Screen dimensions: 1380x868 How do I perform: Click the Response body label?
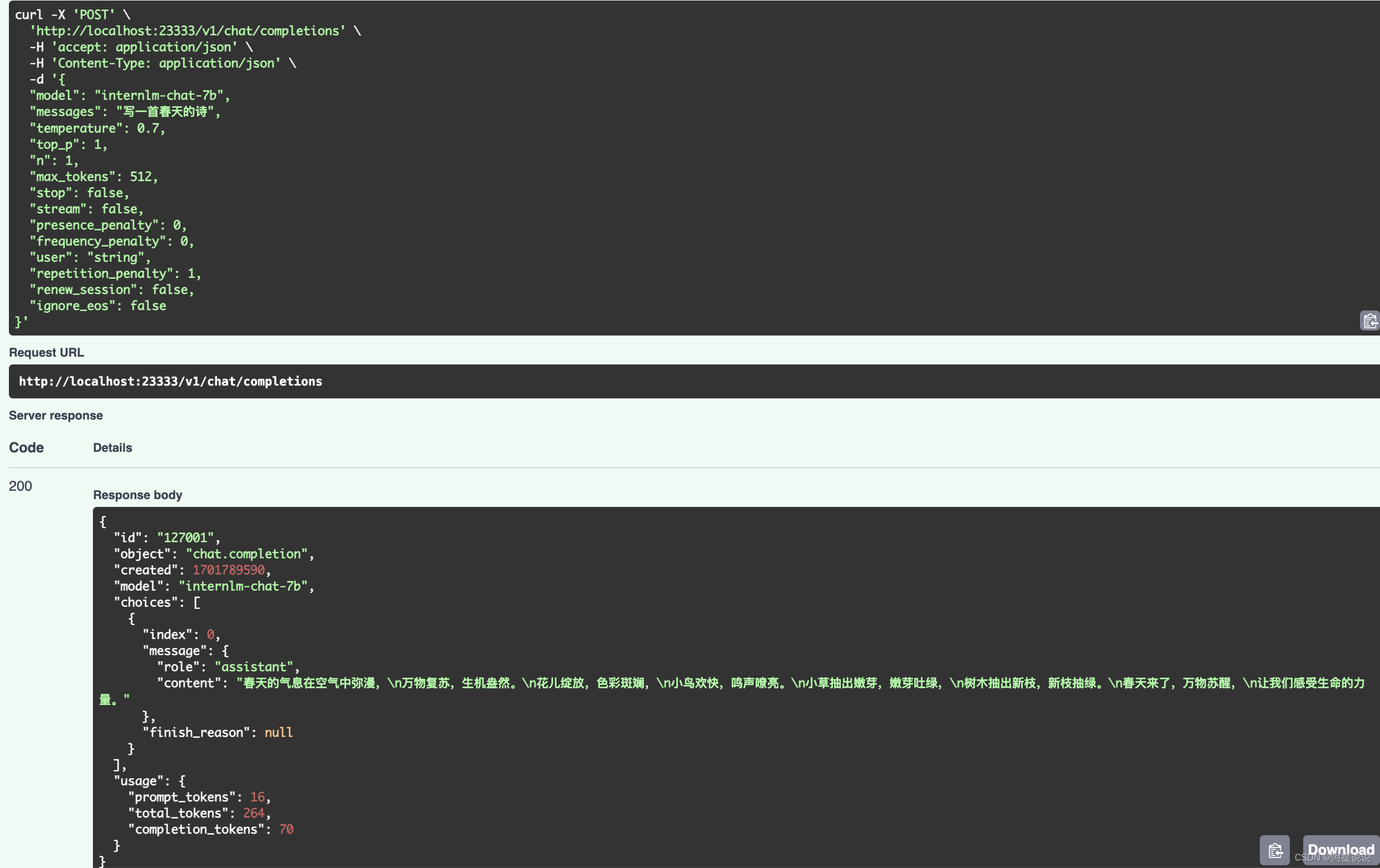137,495
